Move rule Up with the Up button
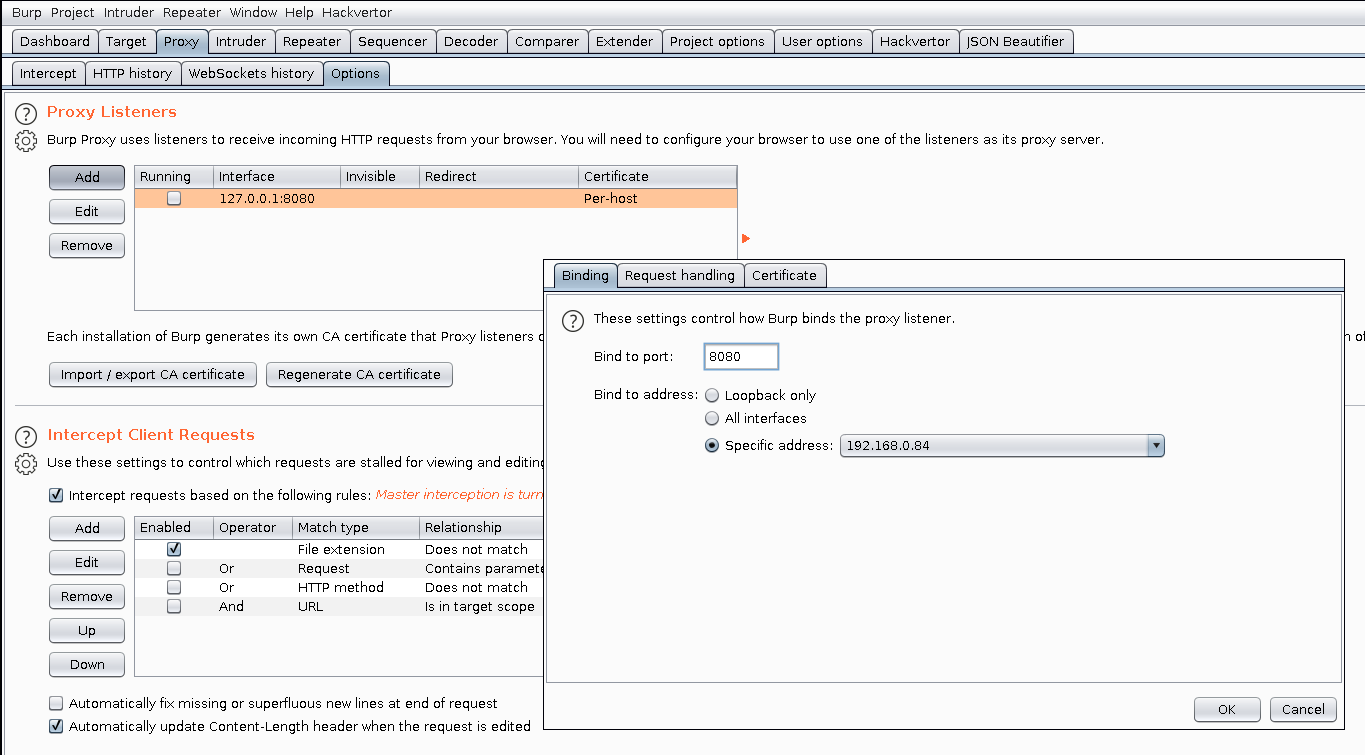 point(87,630)
